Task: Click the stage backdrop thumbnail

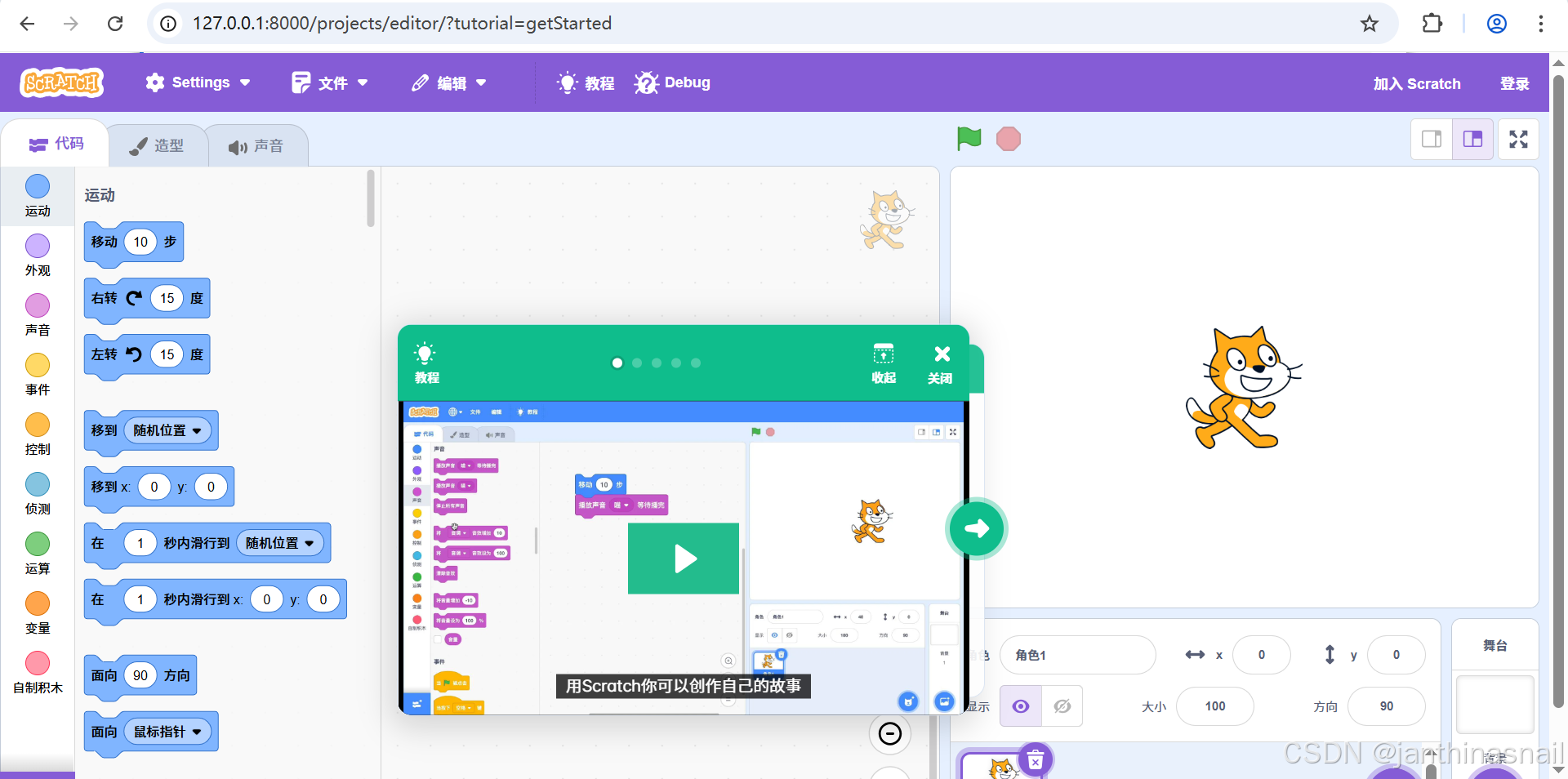Action: (x=1495, y=705)
